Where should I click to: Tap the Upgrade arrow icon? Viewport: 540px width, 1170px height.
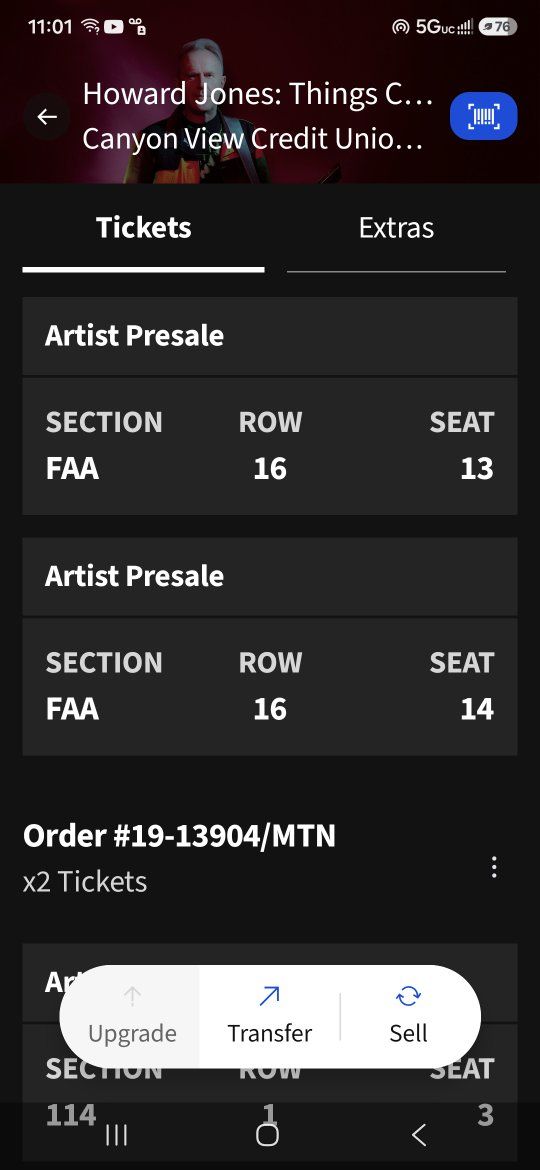(x=132, y=995)
